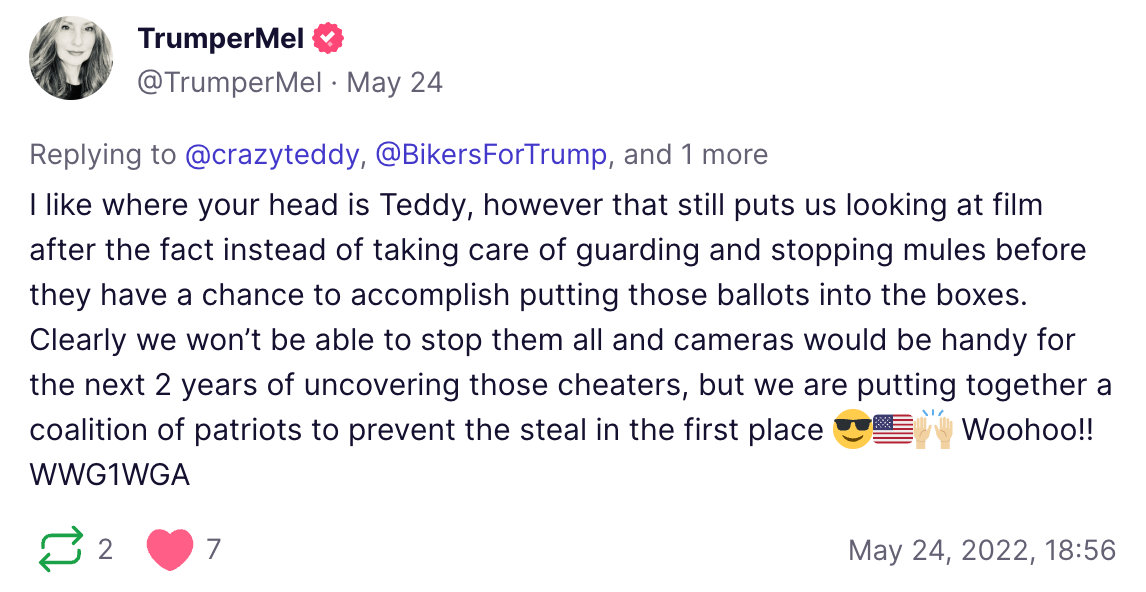The image size is (1146, 592).
Task: Like the post with the heart icon
Action: coord(169,550)
